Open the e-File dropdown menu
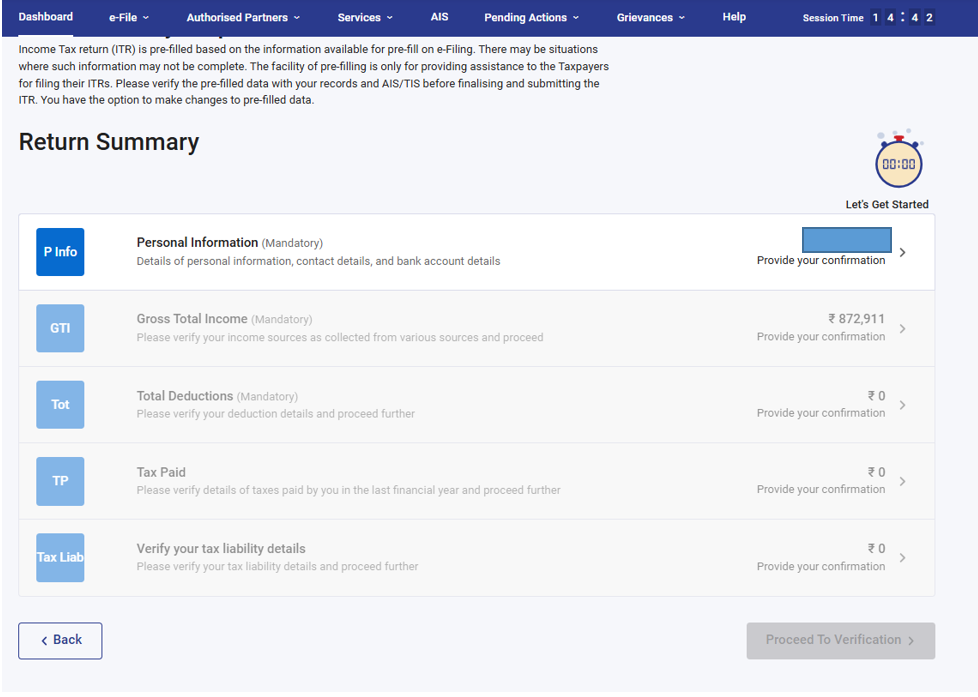This screenshot has width=978, height=697. click(x=128, y=18)
